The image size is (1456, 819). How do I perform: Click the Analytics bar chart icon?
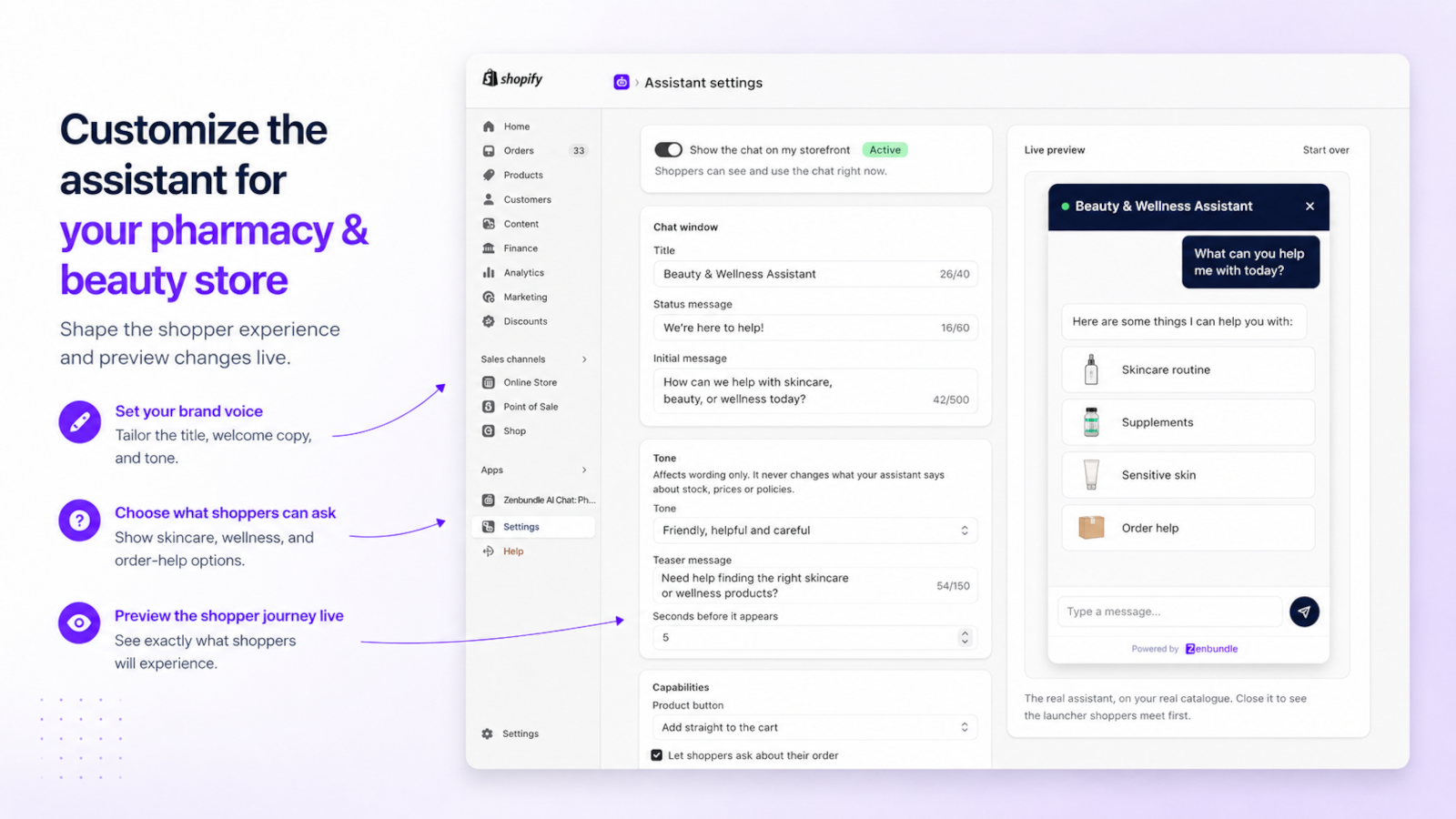(489, 272)
